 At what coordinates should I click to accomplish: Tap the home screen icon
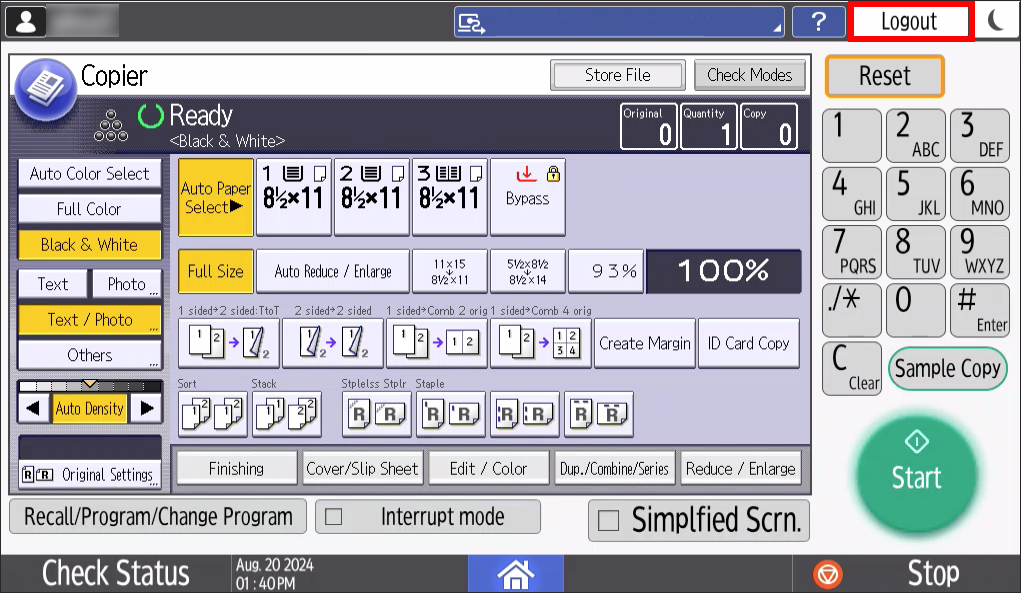coord(516,574)
